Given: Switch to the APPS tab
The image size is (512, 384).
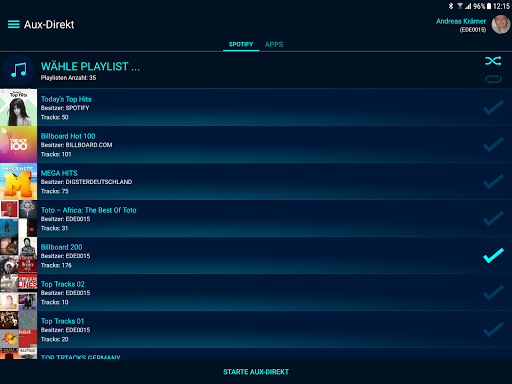Looking at the screenshot, I should pos(274,44).
